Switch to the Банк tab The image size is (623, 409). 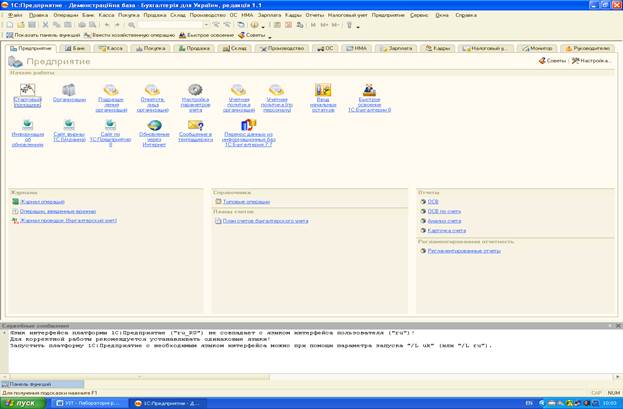coord(75,48)
